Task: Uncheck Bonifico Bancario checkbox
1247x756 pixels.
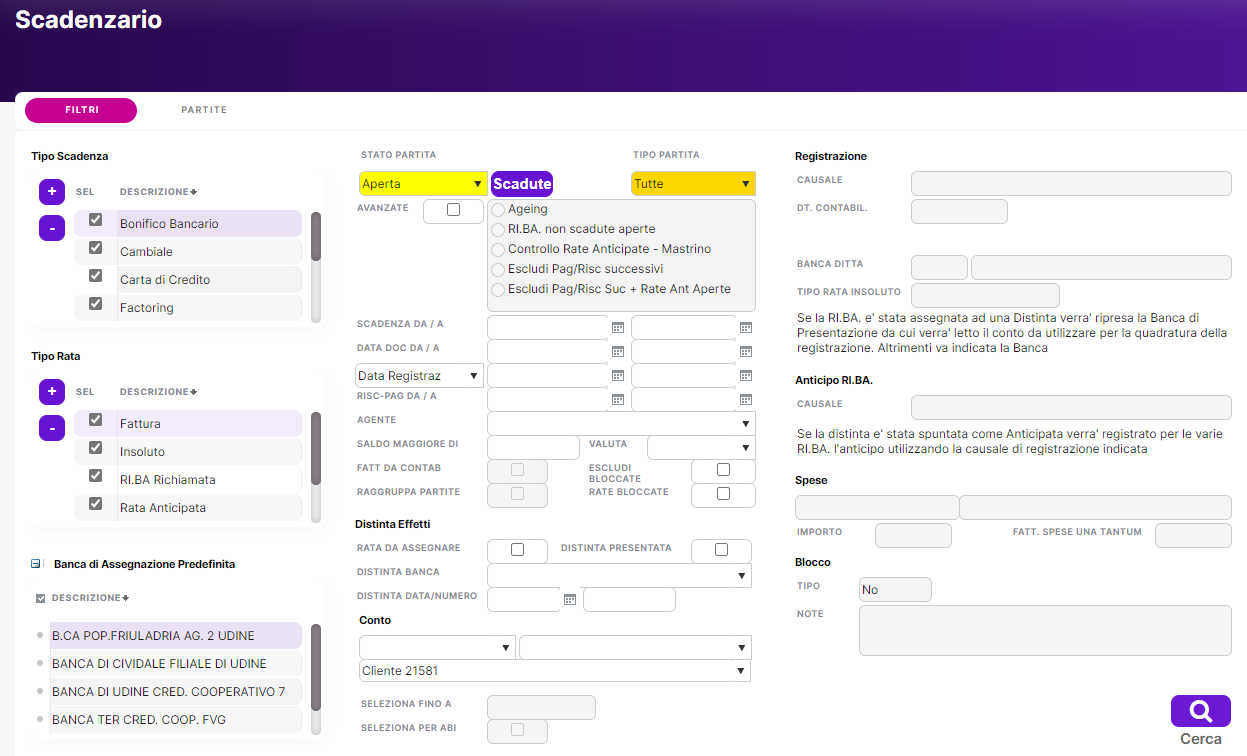Action: pos(96,220)
